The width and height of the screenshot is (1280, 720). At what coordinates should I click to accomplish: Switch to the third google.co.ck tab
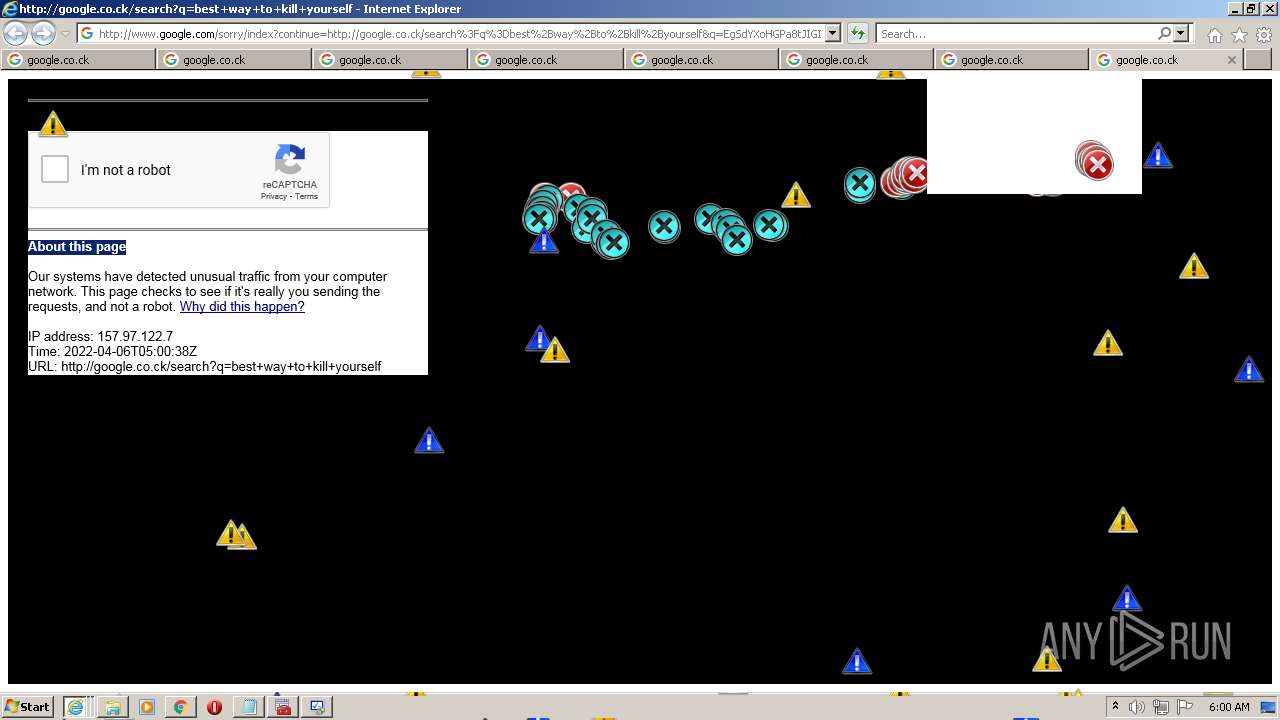point(391,60)
